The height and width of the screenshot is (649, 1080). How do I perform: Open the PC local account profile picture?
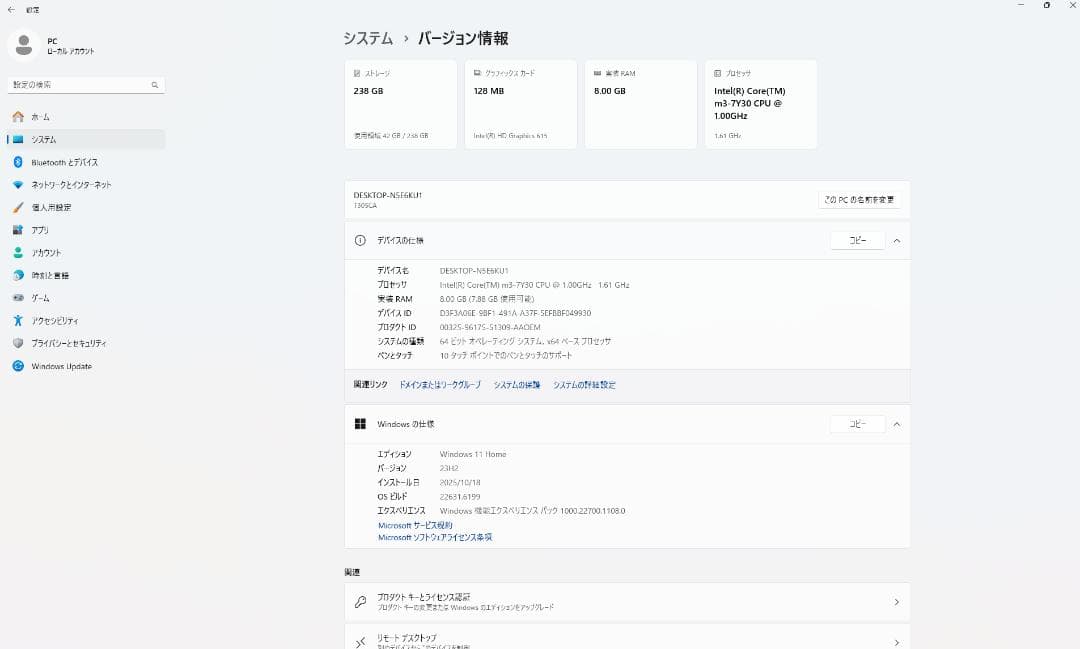coord(23,45)
